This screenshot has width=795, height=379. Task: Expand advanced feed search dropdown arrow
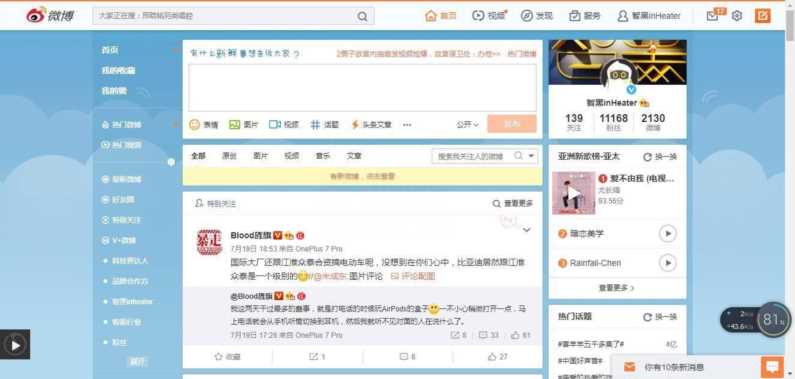(531, 156)
